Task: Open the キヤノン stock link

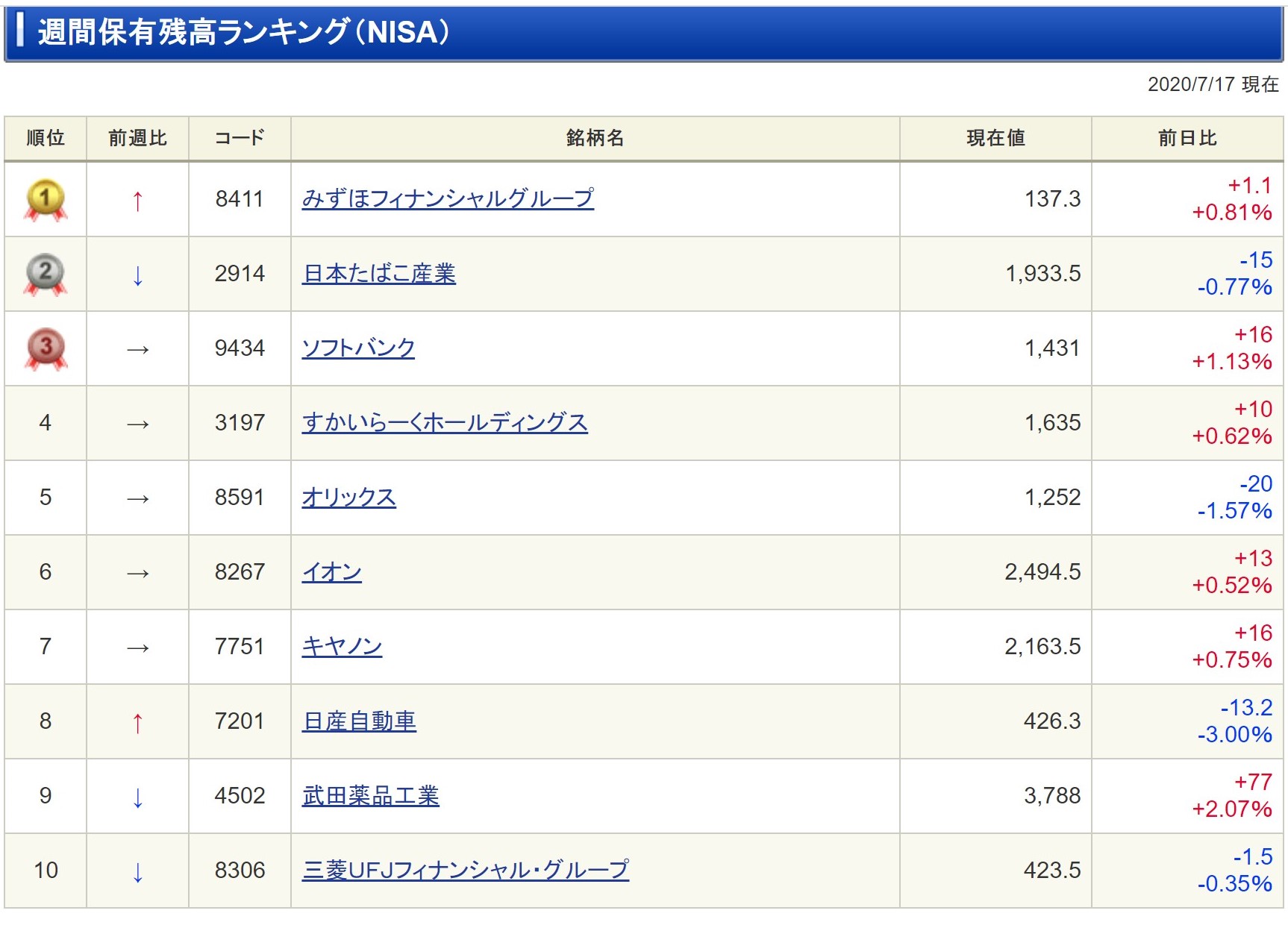Action: tap(342, 646)
